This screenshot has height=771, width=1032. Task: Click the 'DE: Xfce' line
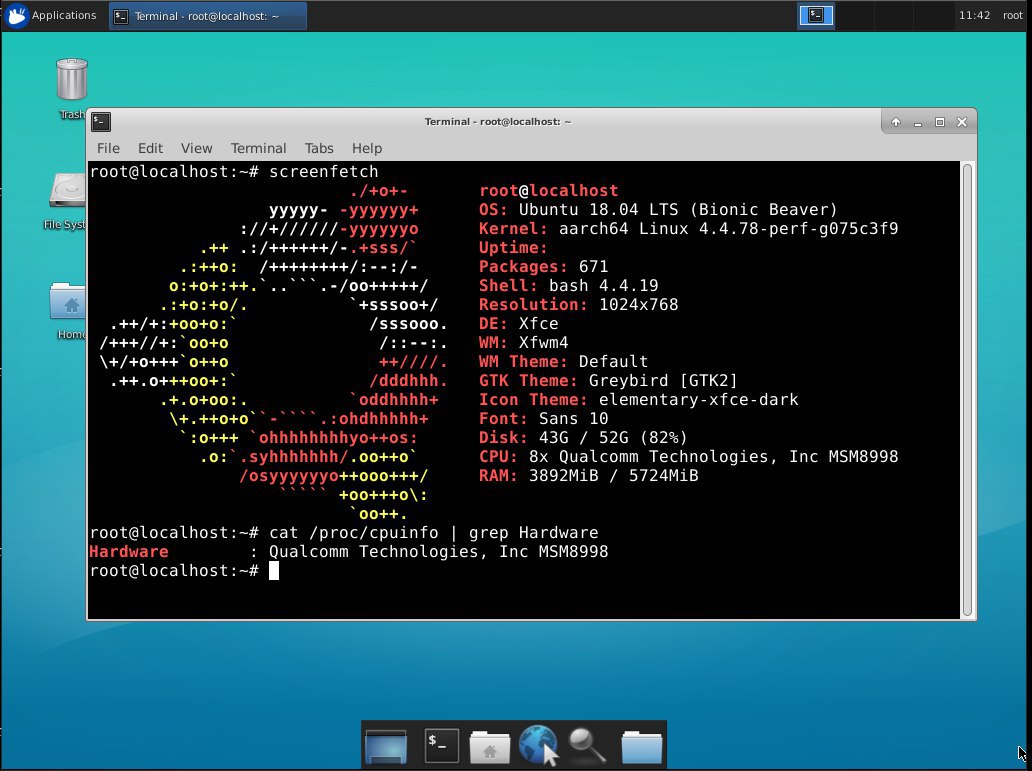coord(519,323)
